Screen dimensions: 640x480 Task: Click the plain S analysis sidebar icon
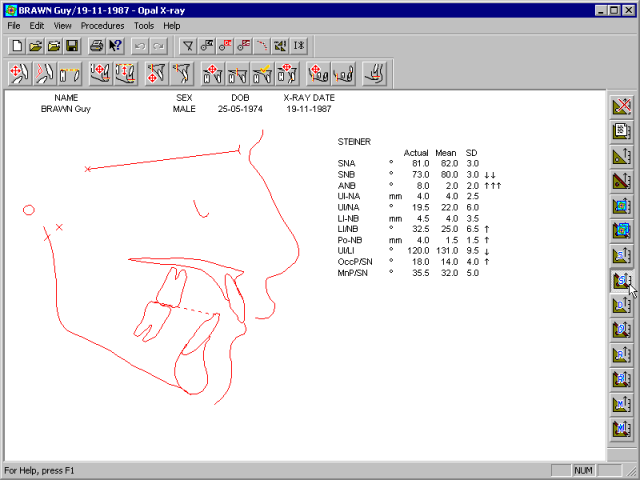point(621,256)
